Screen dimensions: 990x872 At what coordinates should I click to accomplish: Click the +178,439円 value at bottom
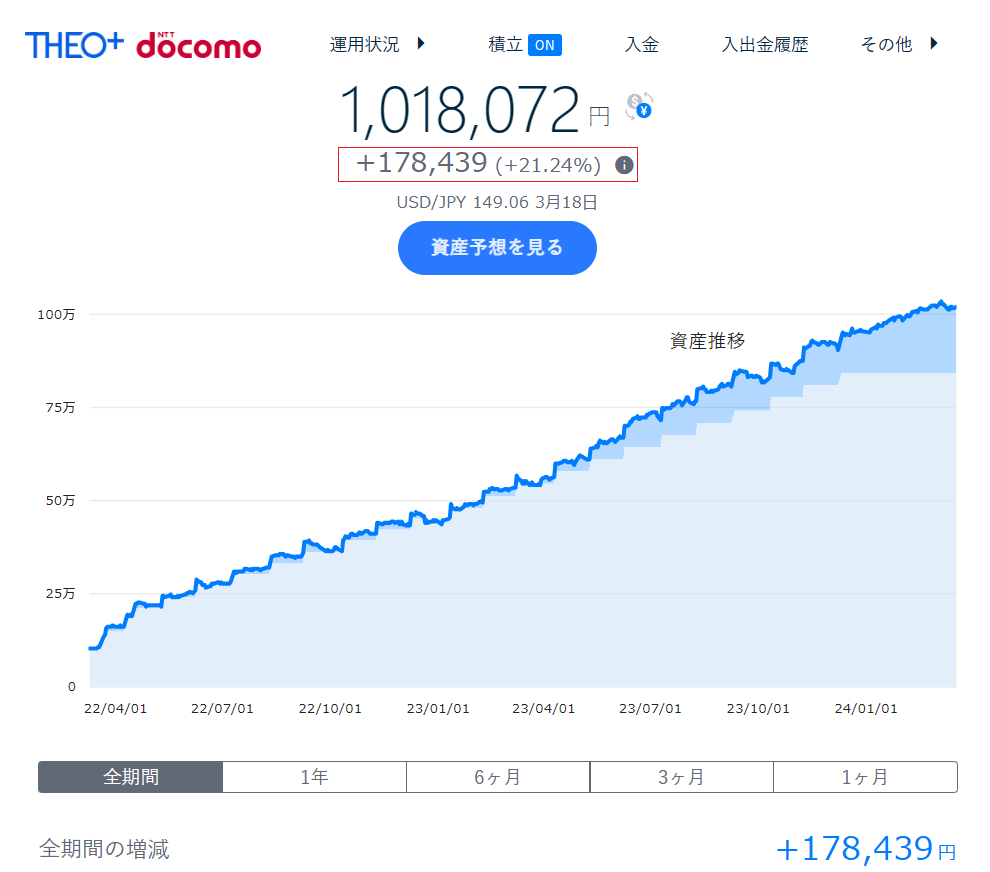pos(866,849)
